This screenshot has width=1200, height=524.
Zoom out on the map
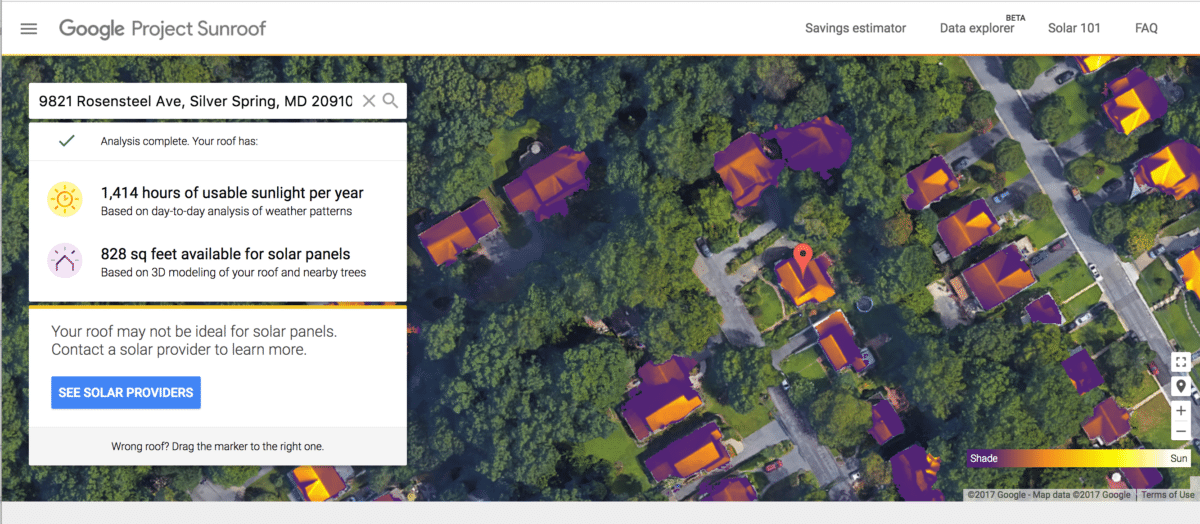pos(1181,432)
